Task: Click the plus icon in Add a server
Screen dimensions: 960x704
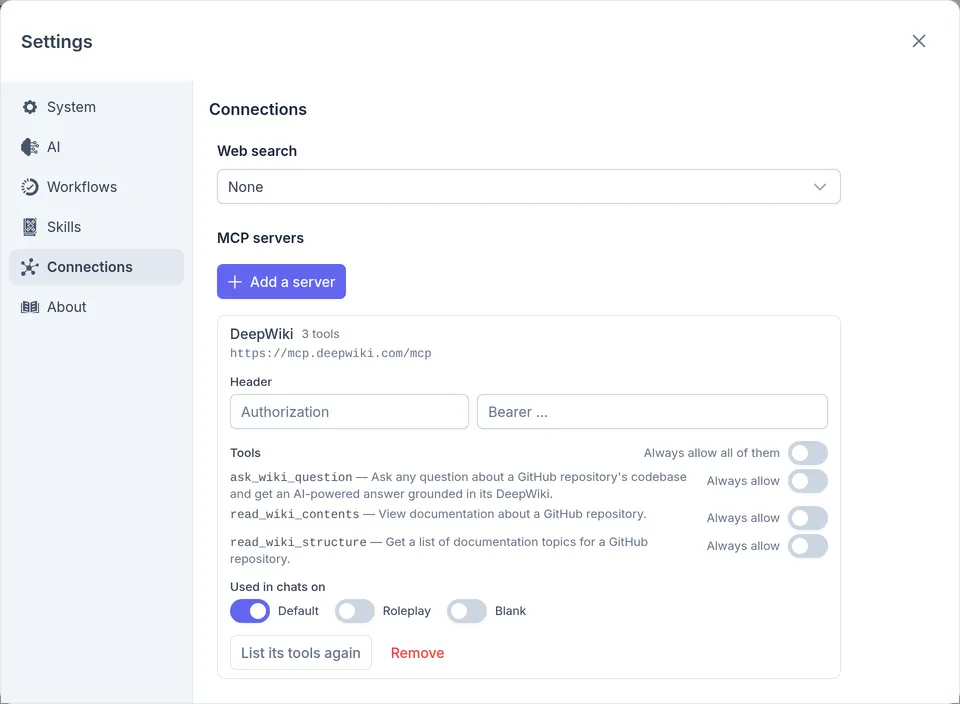Action: [234, 282]
